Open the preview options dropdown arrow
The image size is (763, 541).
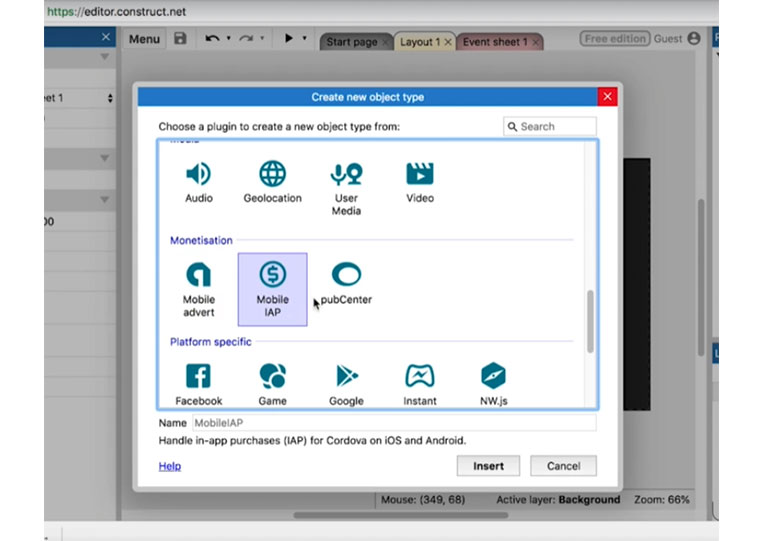point(305,38)
